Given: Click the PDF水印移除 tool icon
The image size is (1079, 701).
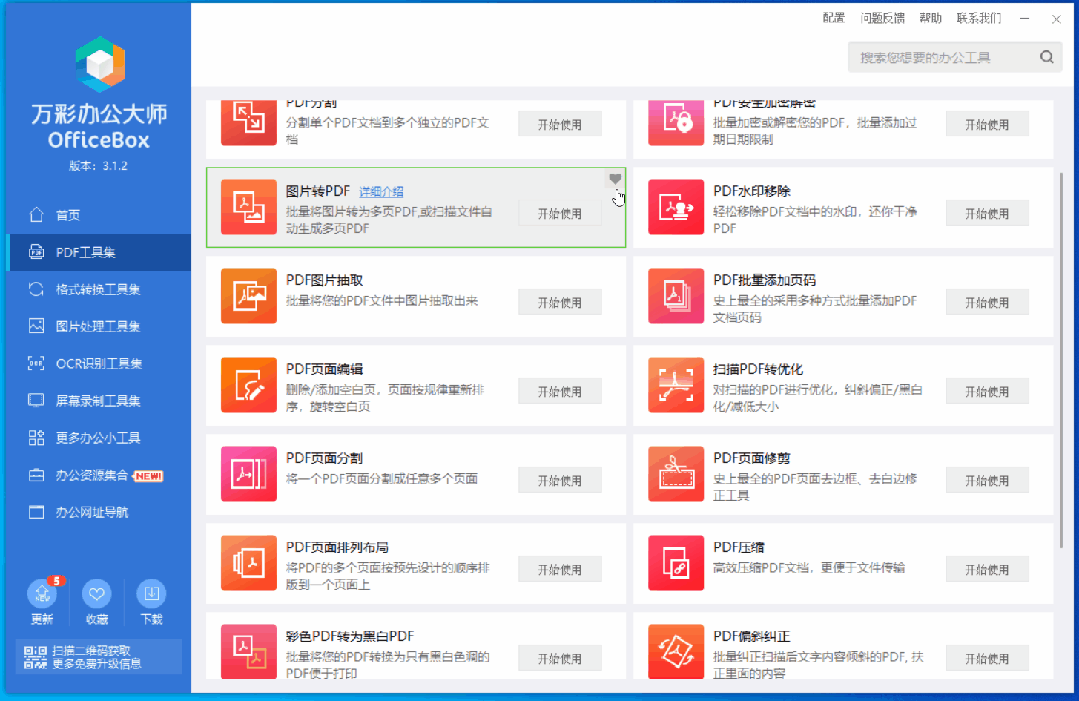Looking at the screenshot, I should tap(676, 207).
